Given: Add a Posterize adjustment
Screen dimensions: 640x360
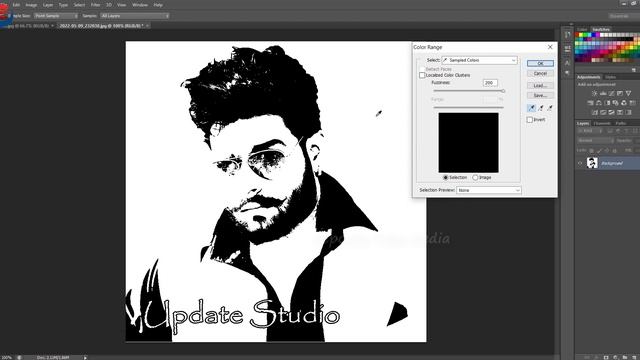Looking at the screenshot, I should pos(603,112).
